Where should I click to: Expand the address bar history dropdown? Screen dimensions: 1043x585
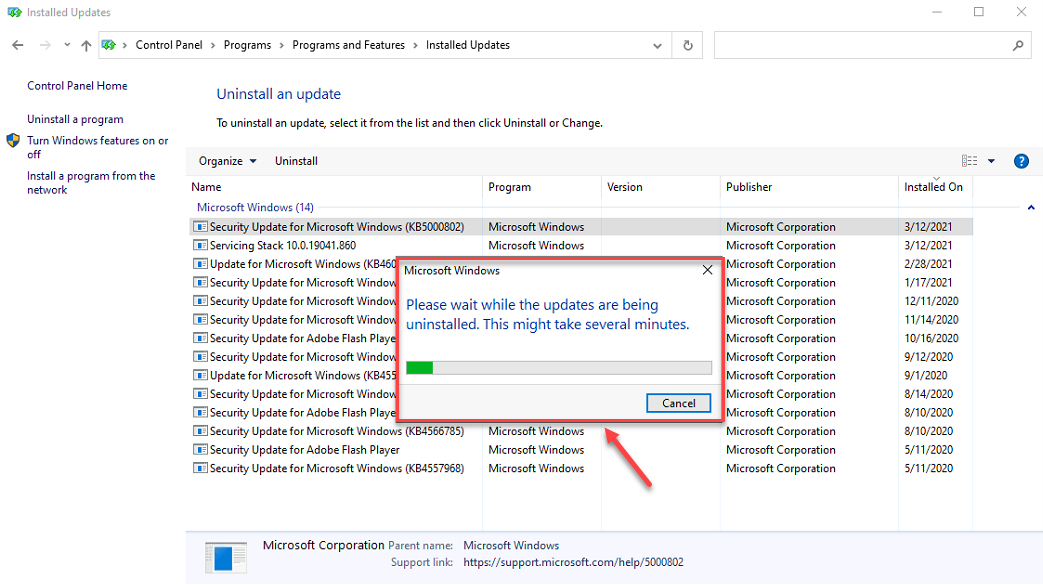pos(657,45)
